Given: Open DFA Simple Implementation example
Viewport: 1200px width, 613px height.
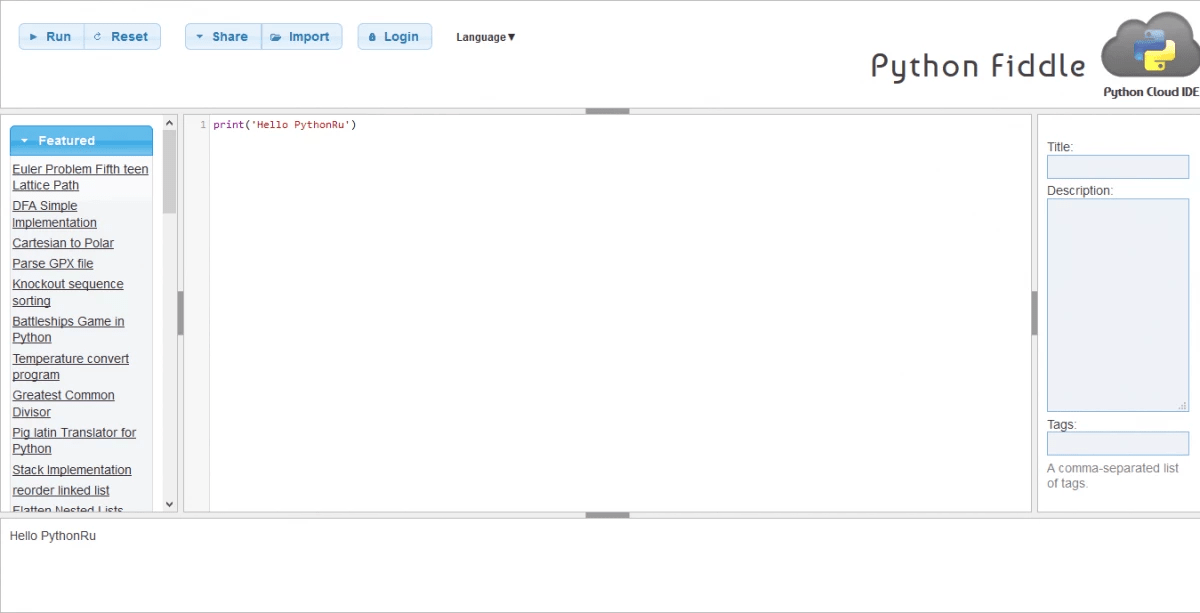Looking at the screenshot, I should click(55, 214).
